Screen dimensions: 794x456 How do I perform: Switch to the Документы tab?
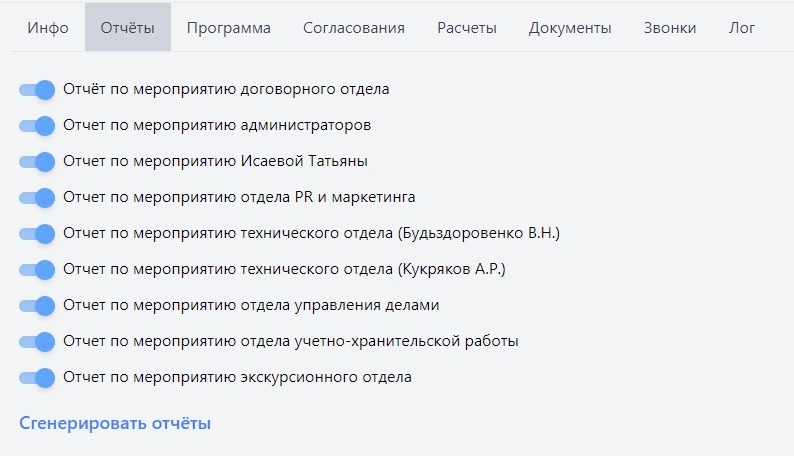click(x=570, y=28)
